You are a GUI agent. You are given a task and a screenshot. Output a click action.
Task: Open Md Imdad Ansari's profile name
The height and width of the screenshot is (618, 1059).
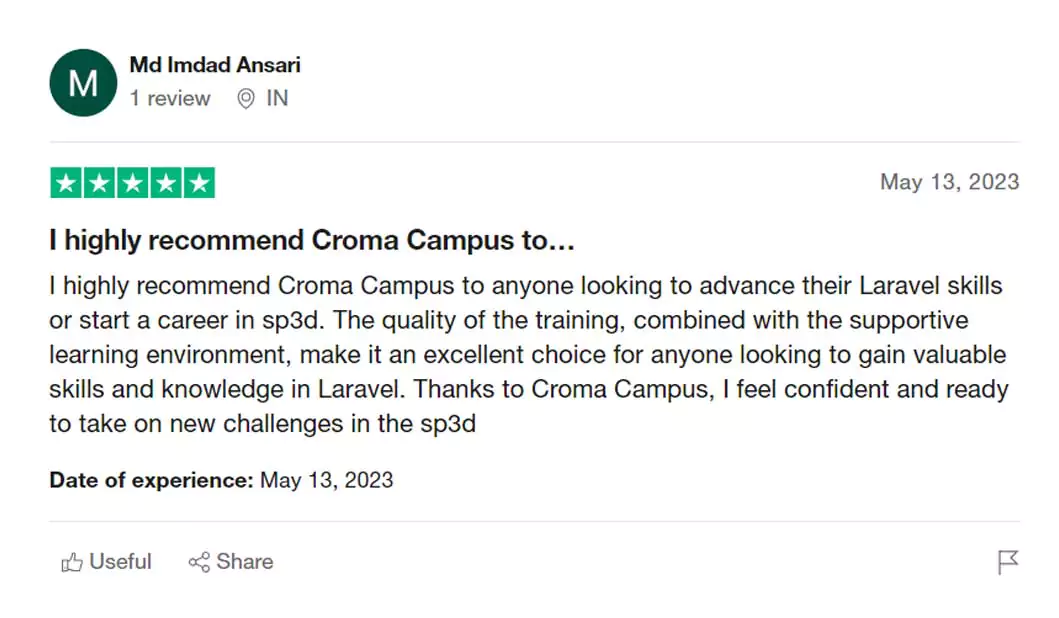click(x=215, y=65)
